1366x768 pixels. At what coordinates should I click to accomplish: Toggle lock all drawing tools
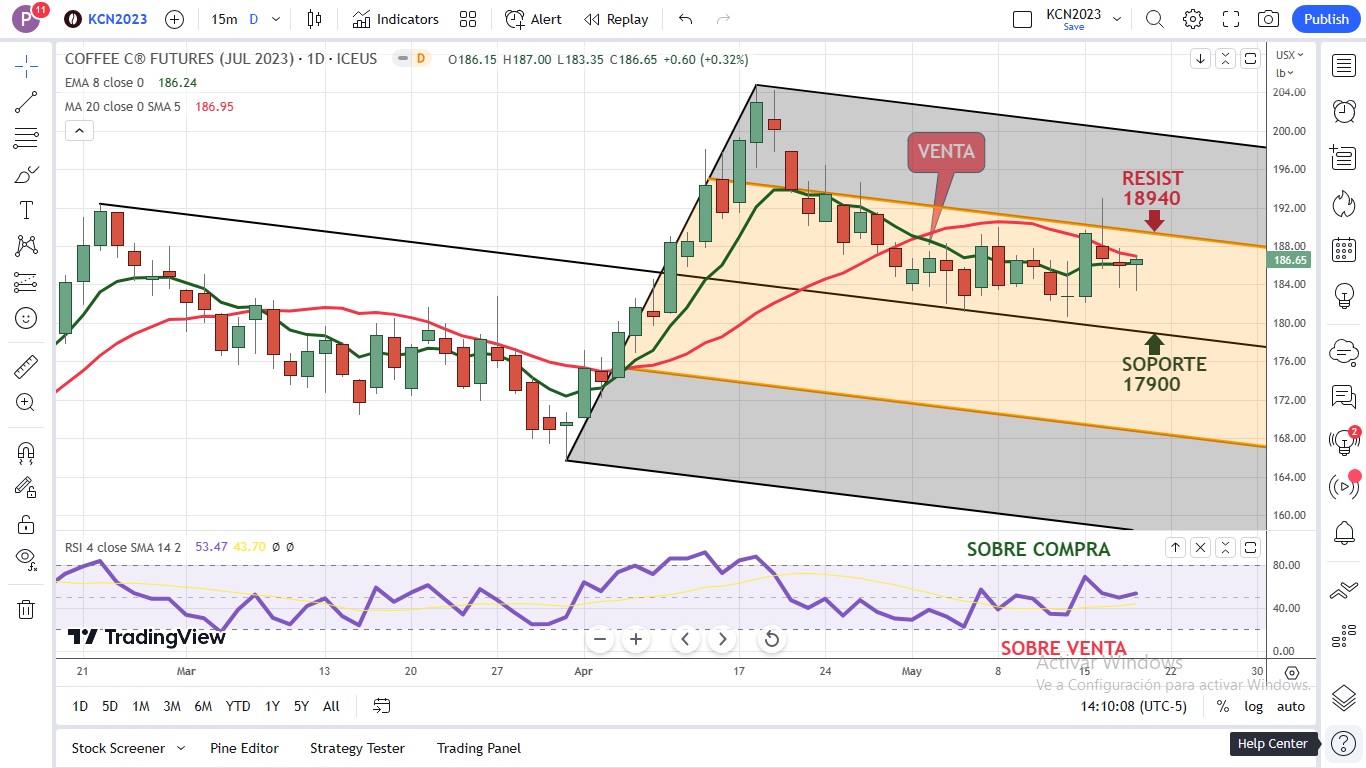[x=26, y=524]
